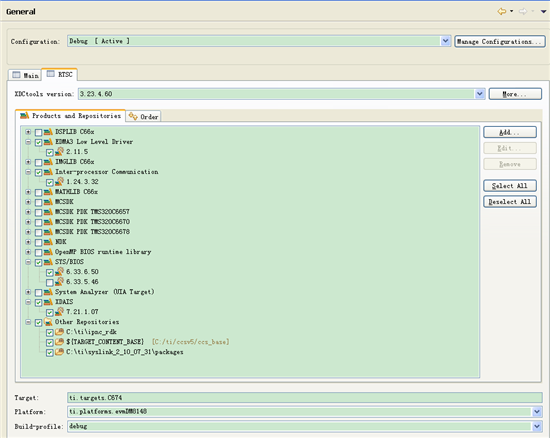Click the MCSDK PDK TMS320C6670 product icon
This screenshot has height=438, width=550.
point(48,222)
